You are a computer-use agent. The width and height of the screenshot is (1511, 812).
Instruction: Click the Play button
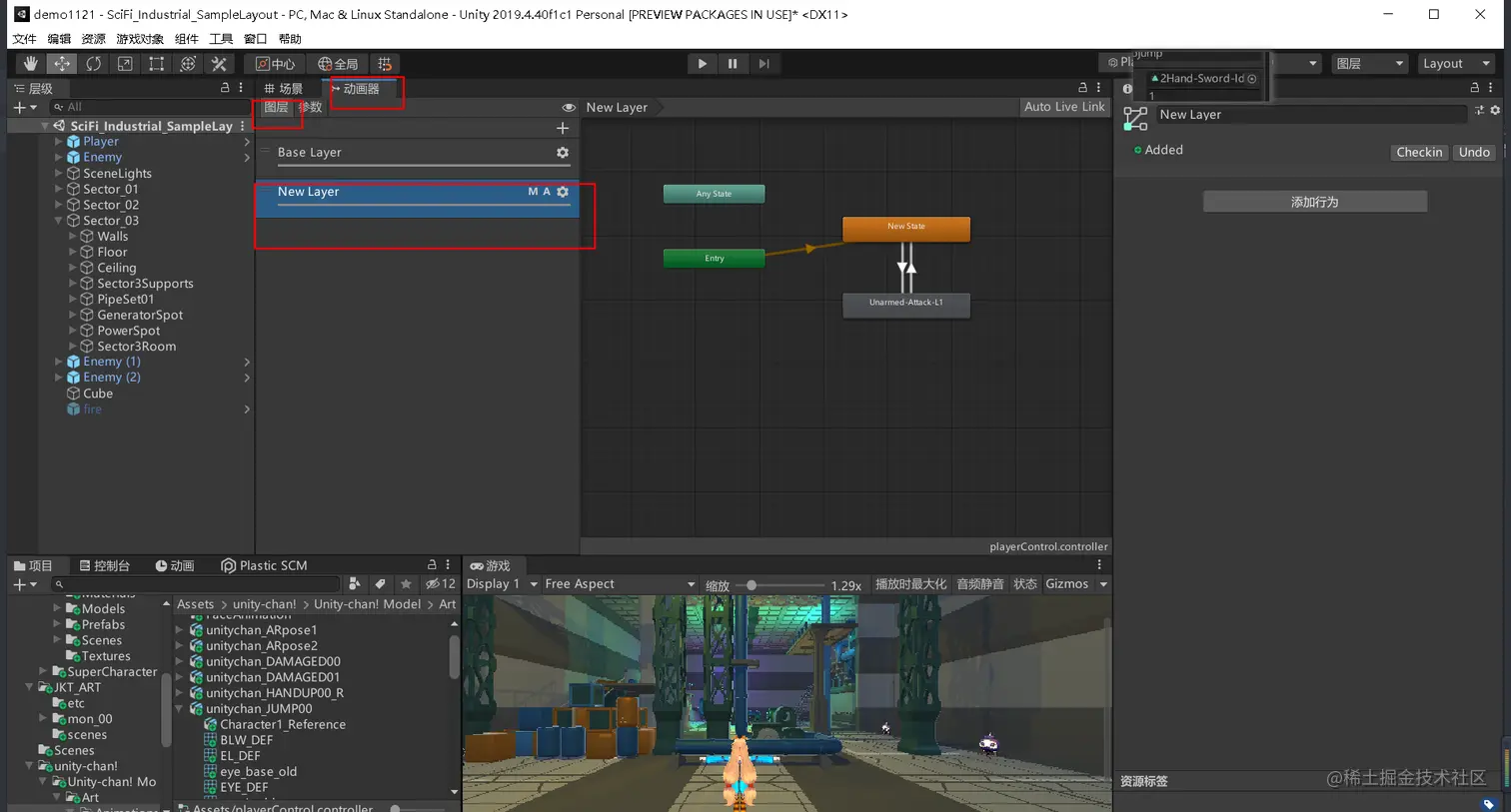tap(702, 64)
